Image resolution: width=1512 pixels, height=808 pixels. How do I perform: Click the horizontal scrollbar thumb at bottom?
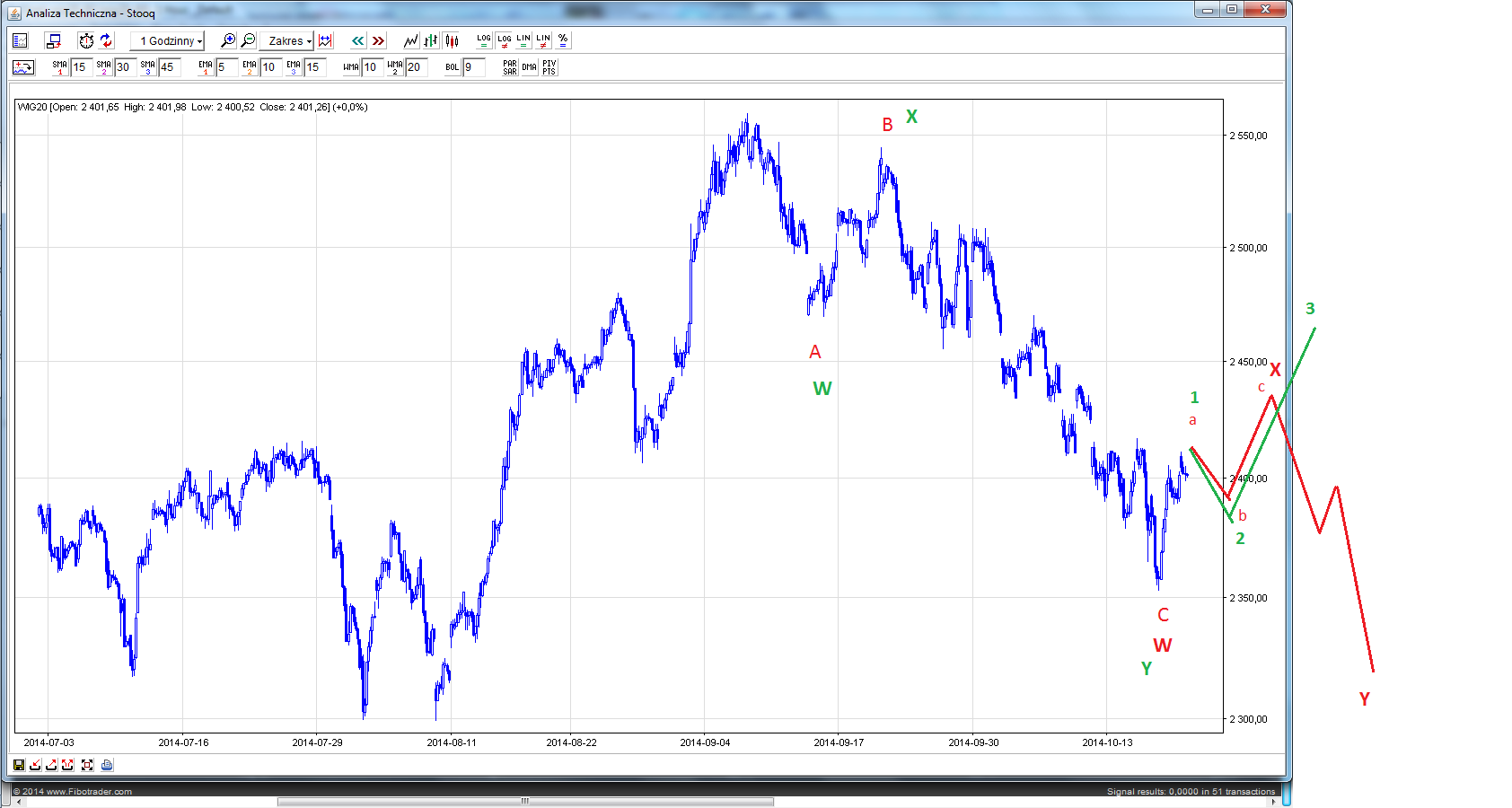(x=525, y=802)
